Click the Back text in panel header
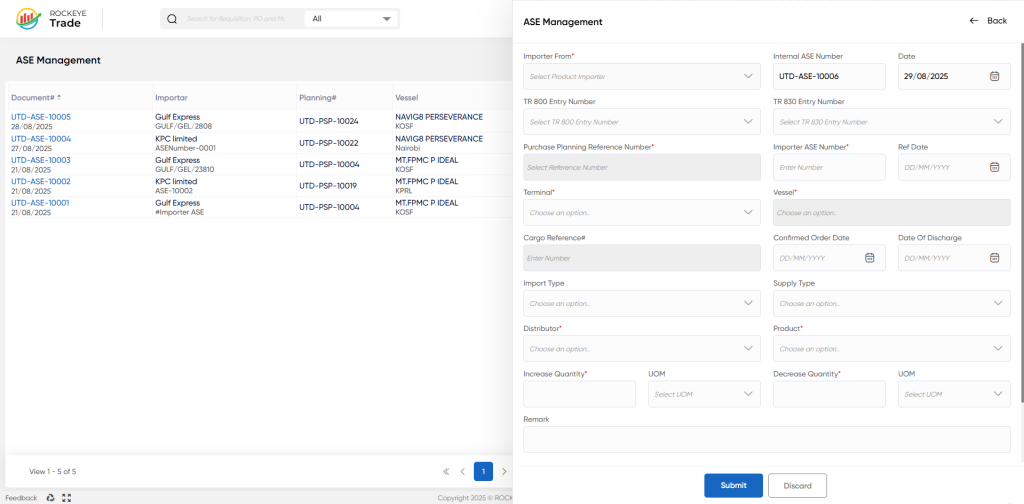The height and width of the screenshot is (504, 1024). tap(997, 21)
